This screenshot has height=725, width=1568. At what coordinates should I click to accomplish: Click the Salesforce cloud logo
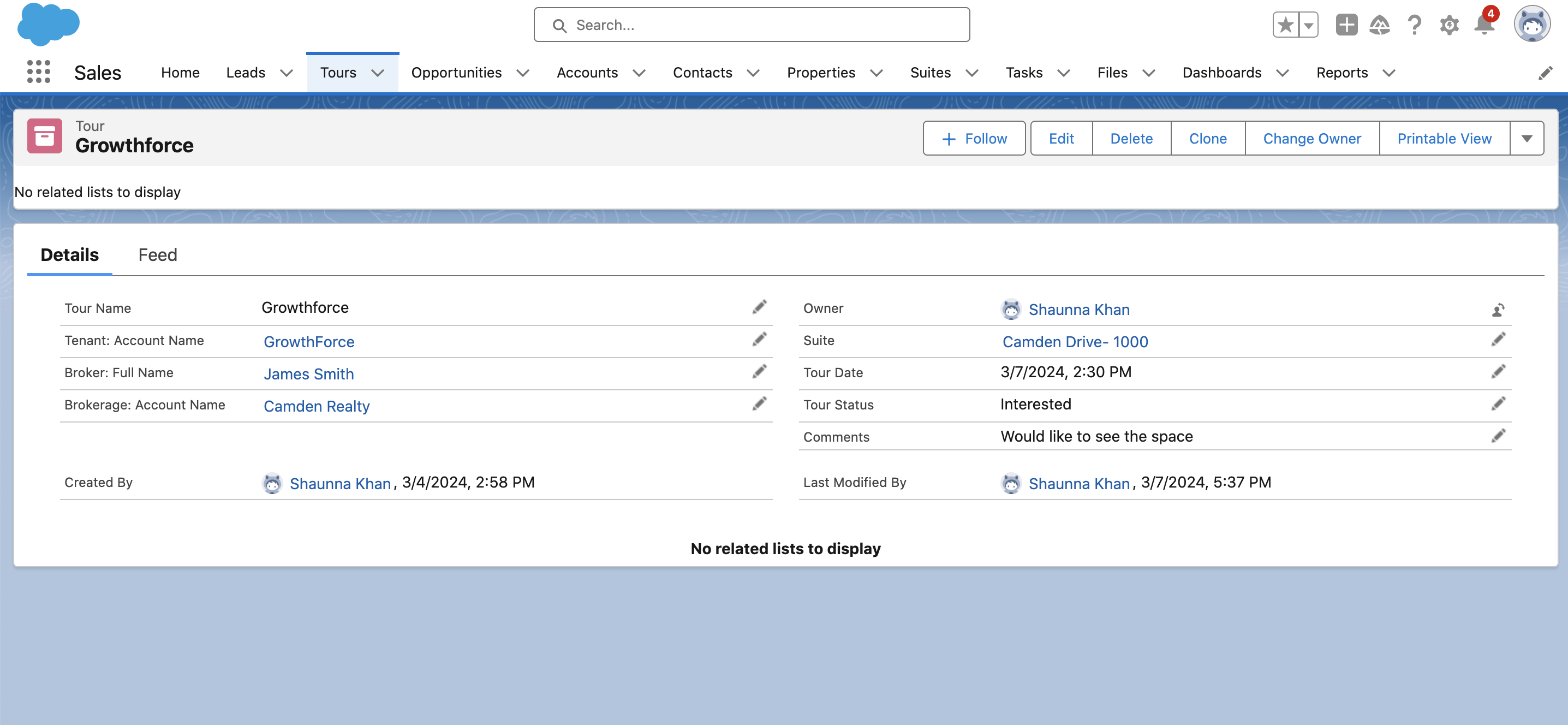tap(49, 25)
